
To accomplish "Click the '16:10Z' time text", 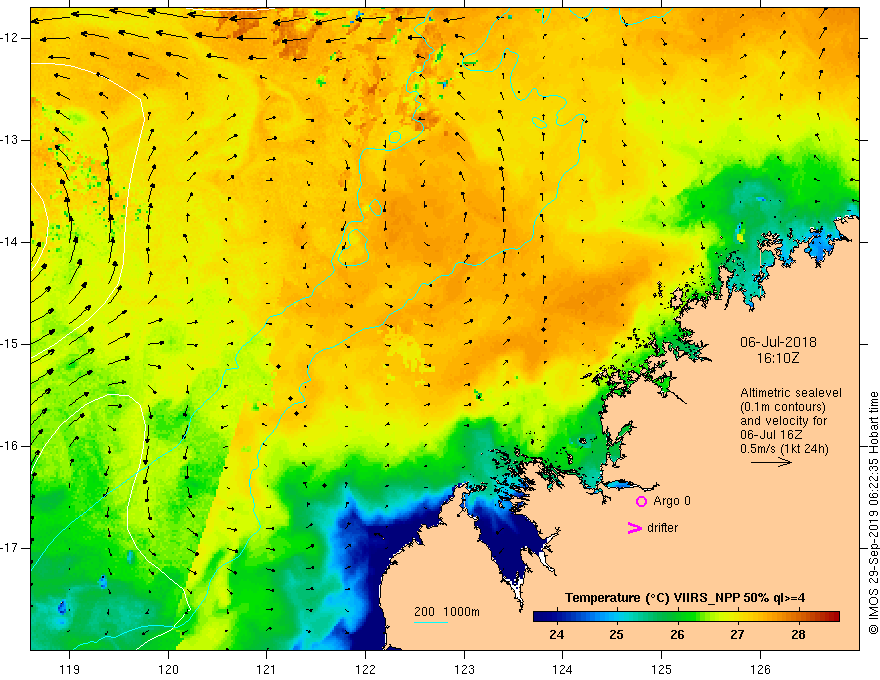I will [x=777, y=357].
